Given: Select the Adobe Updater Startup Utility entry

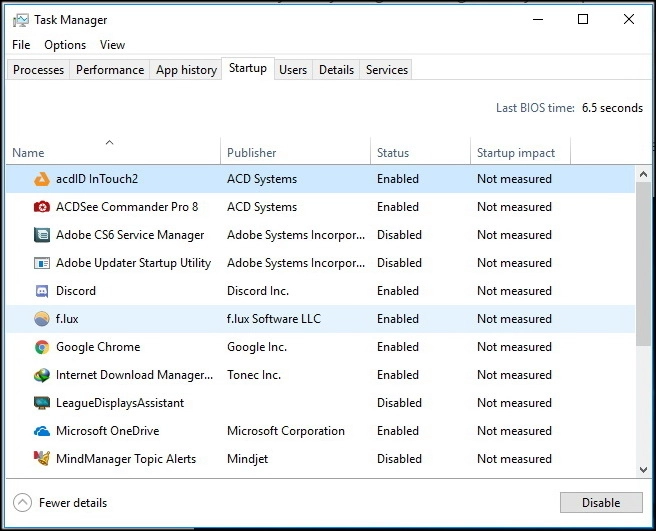Looking at the screenshot, I should [133, 263].
